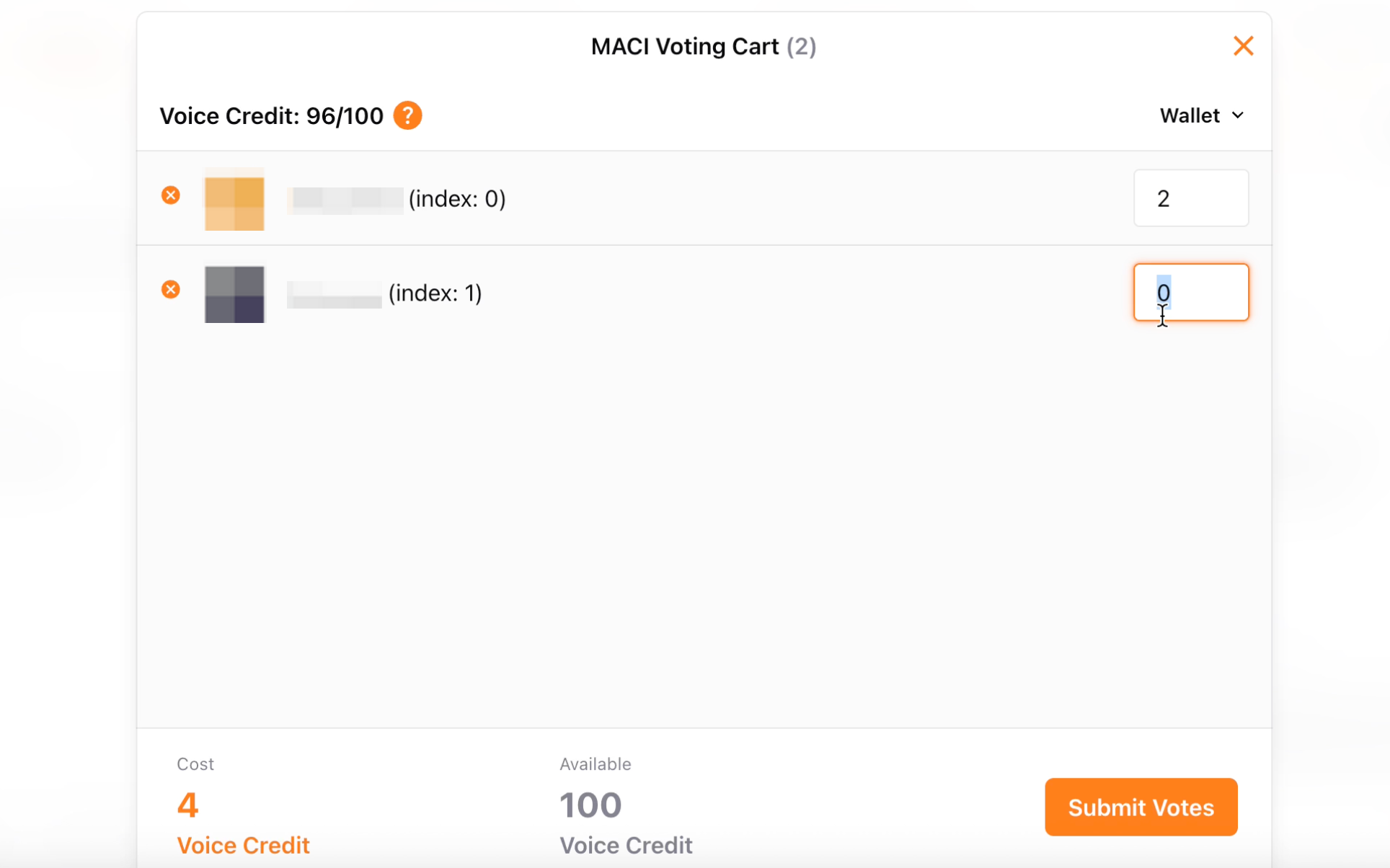Focus the vote input for index 1
This screenshot has width=1390, height=868.
coord(1190,293)
